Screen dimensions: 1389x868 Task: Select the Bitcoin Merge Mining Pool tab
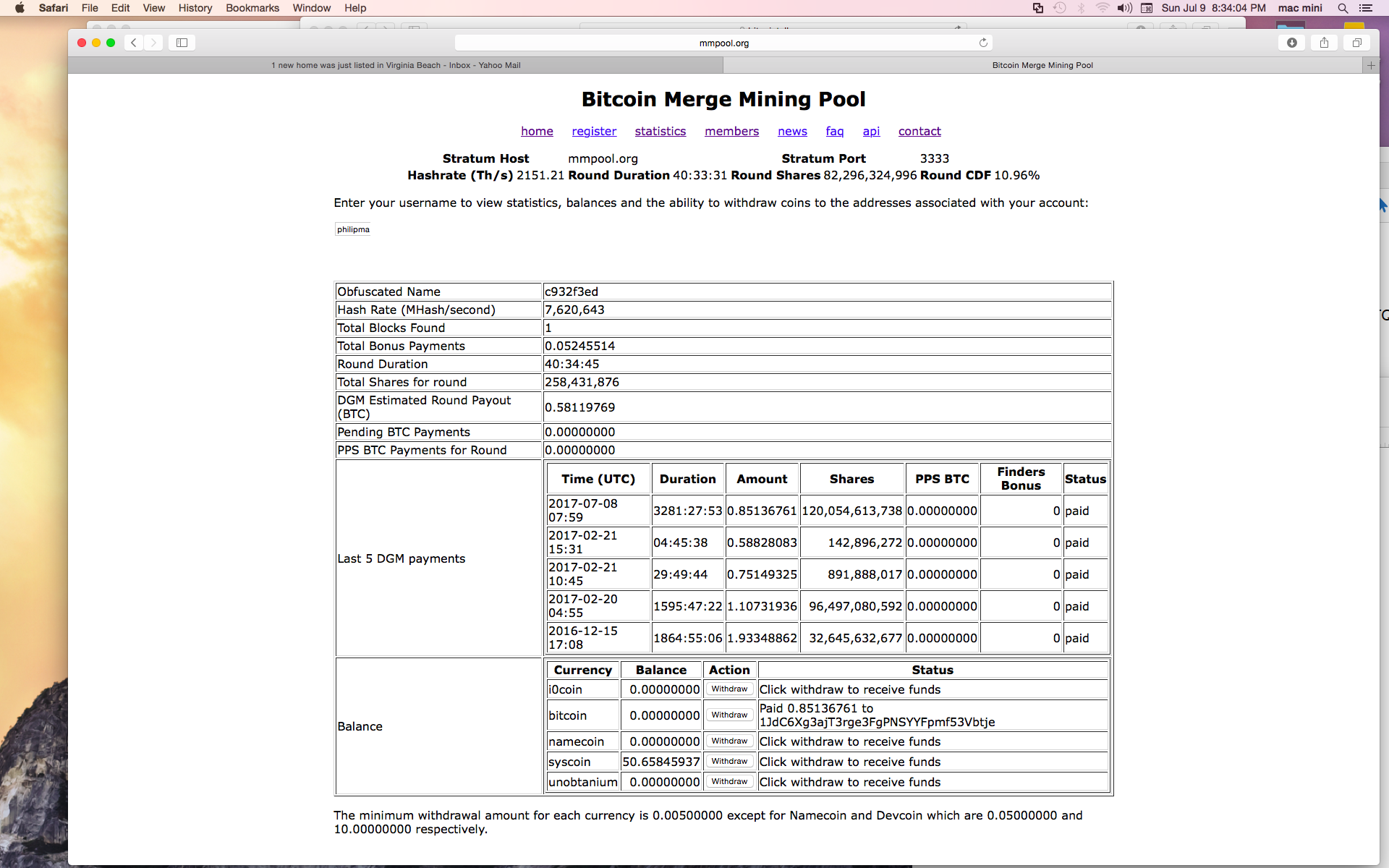coord(1042,65)
